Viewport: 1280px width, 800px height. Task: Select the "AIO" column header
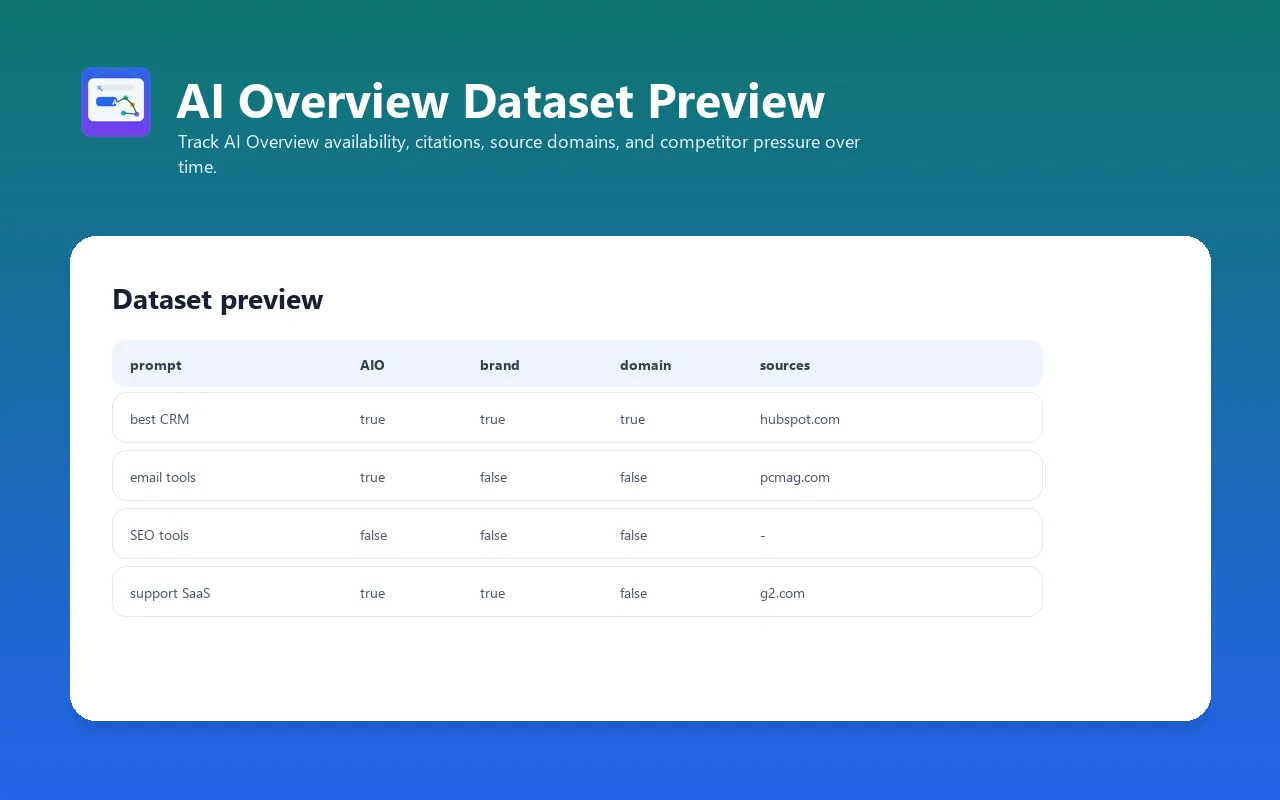click(x=372, y=365)
